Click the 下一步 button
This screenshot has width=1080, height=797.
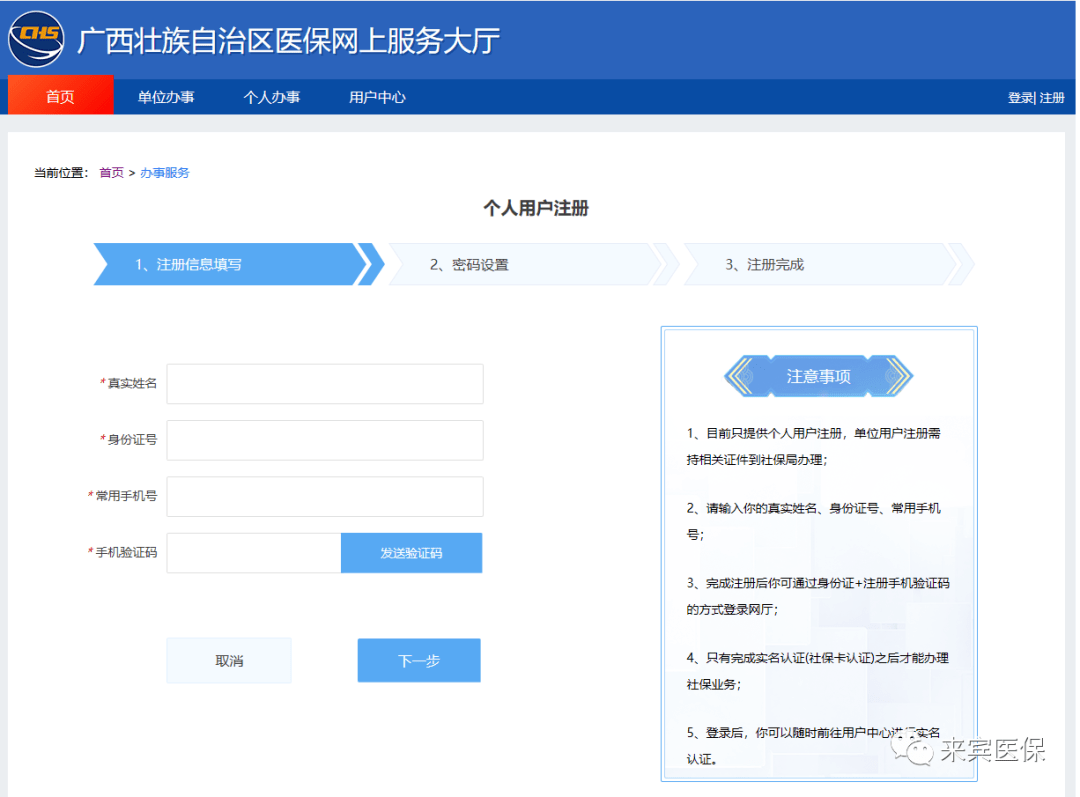pyautogui.click(x=419, y=661)
